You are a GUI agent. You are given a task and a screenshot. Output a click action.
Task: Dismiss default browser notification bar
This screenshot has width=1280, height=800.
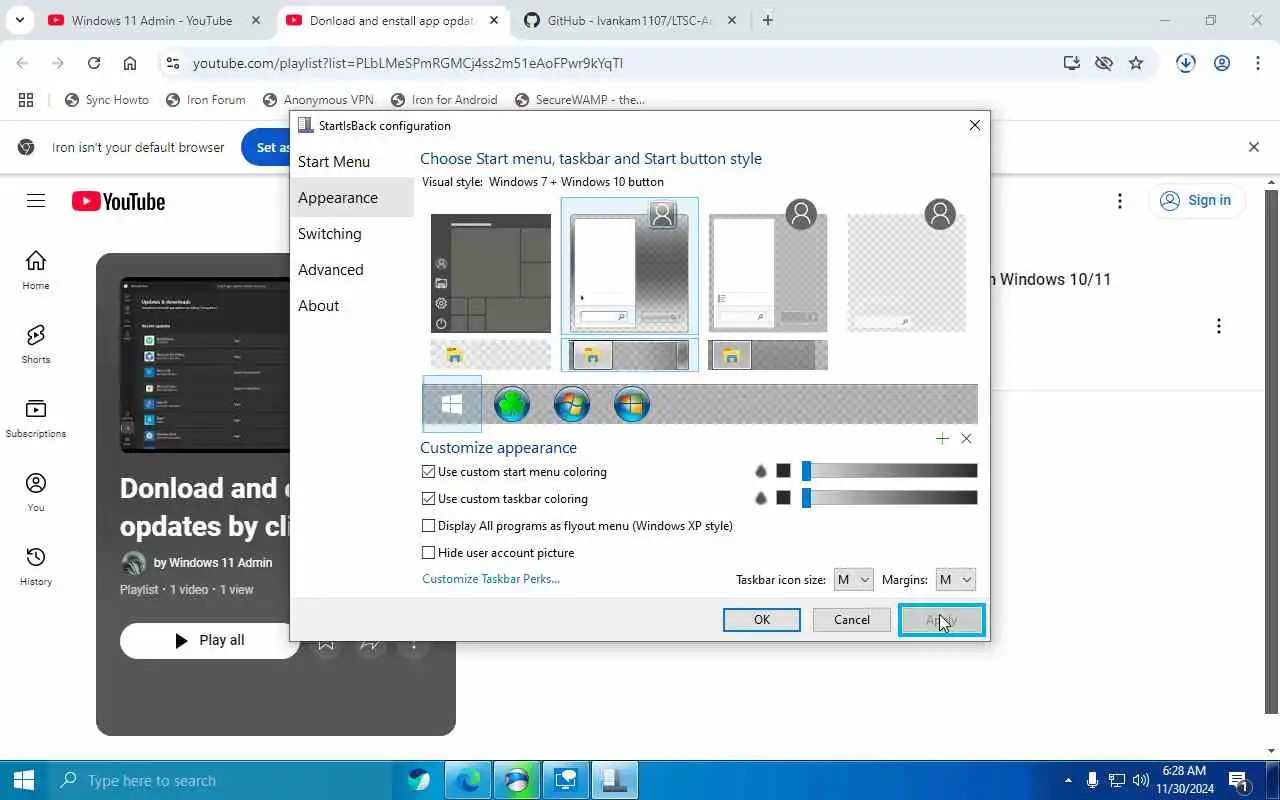coord(1254,147)
